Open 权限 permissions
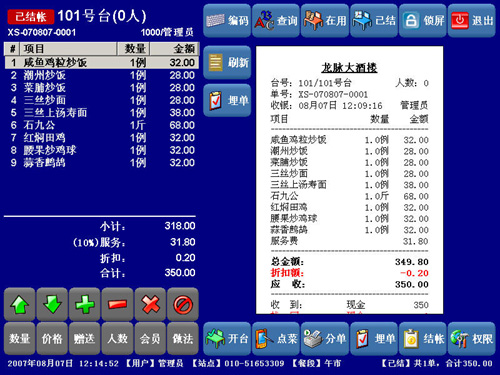 click(x=472, y=339)
